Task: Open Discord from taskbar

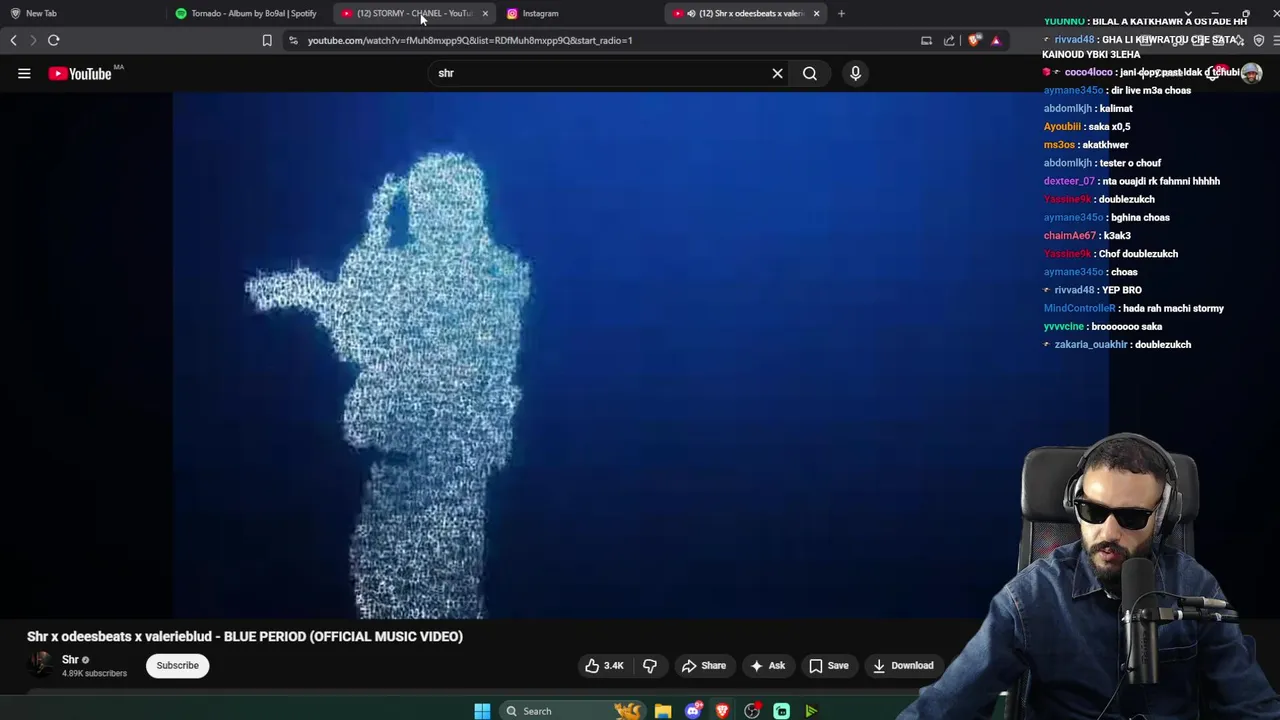Action: click(x=693, y=711)
